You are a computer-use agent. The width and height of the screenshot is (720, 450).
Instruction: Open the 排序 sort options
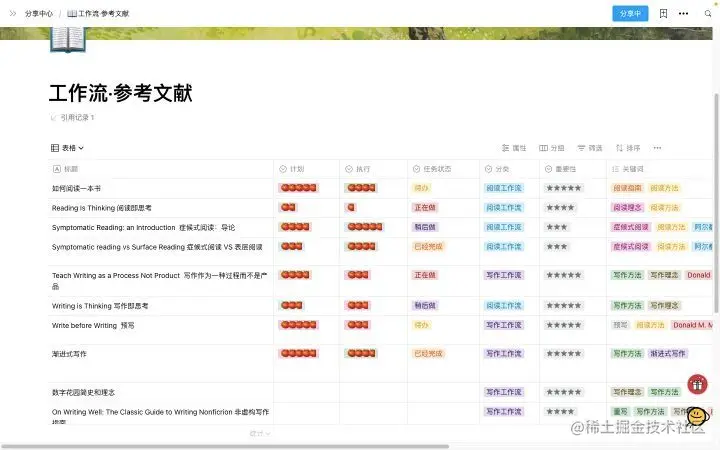[x=628, y=148]
